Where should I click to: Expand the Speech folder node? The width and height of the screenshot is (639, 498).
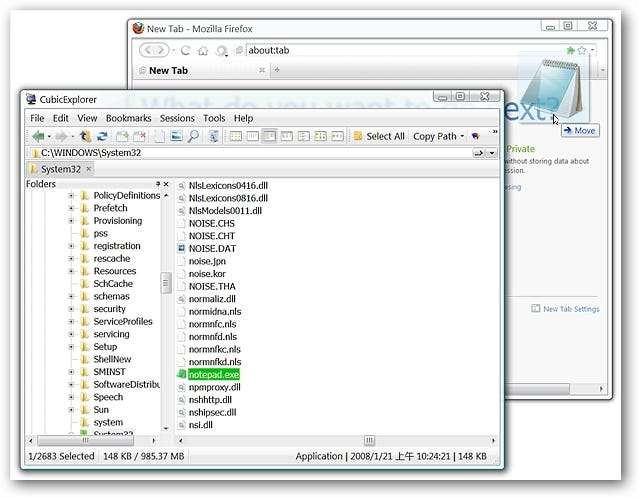click(x=71, y=397)
